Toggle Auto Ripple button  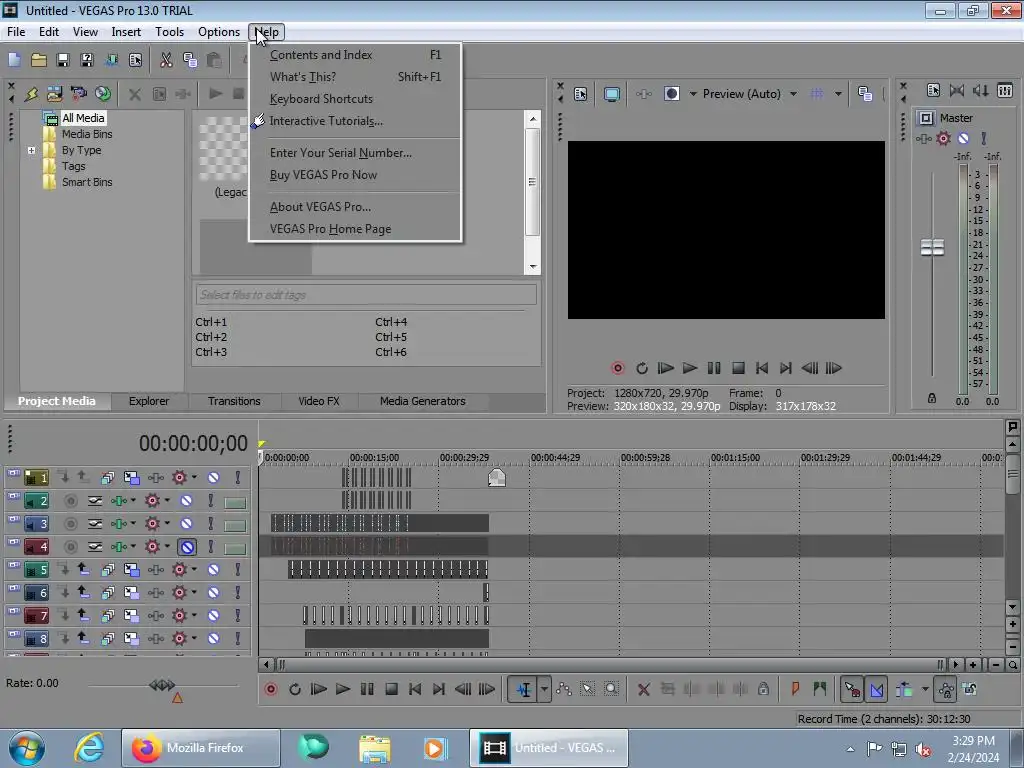(904, 689)
